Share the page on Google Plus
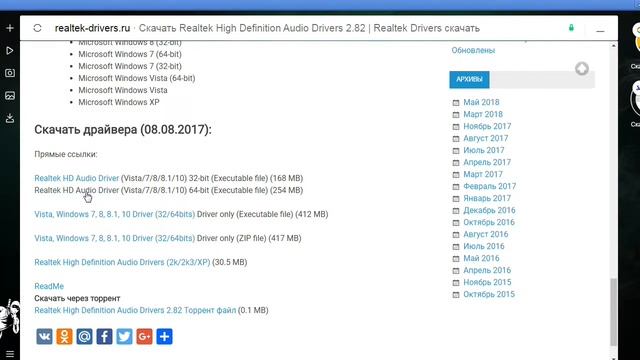 [x=144, y=337]
